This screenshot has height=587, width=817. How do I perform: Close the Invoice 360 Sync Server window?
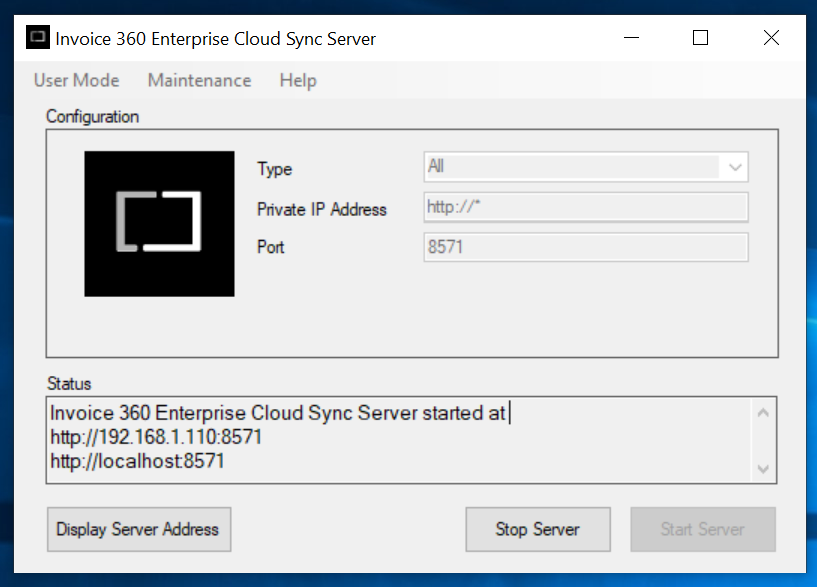tap(771, 38)
